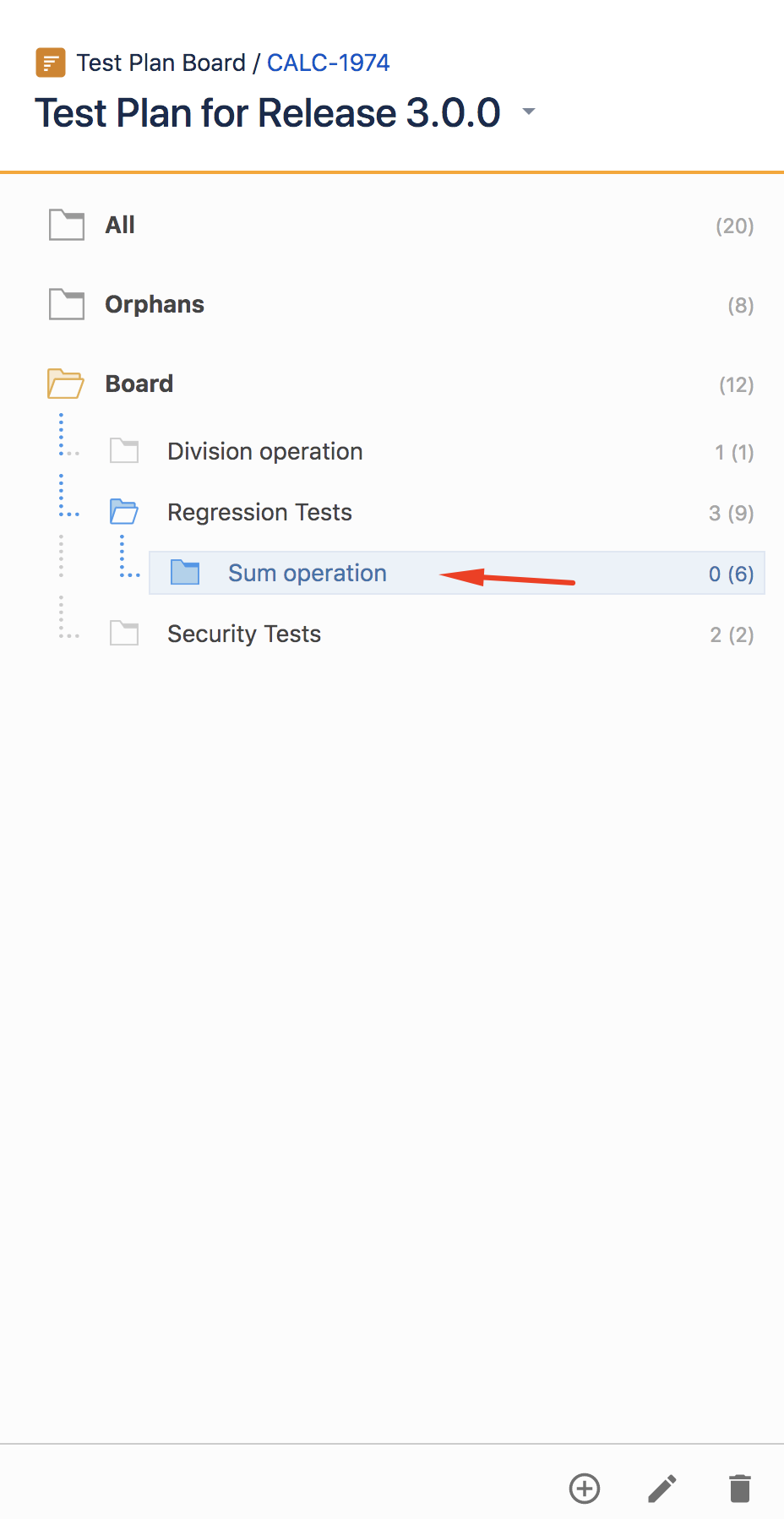
Task: Click the Sum operation count 0 (6)
Action: (x=731, y=574)
